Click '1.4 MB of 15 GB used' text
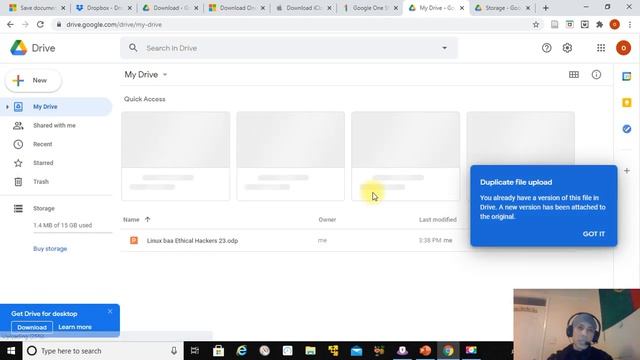Image resolution: width=640 pixels, height=360 pixels. [x=62, y=225]
